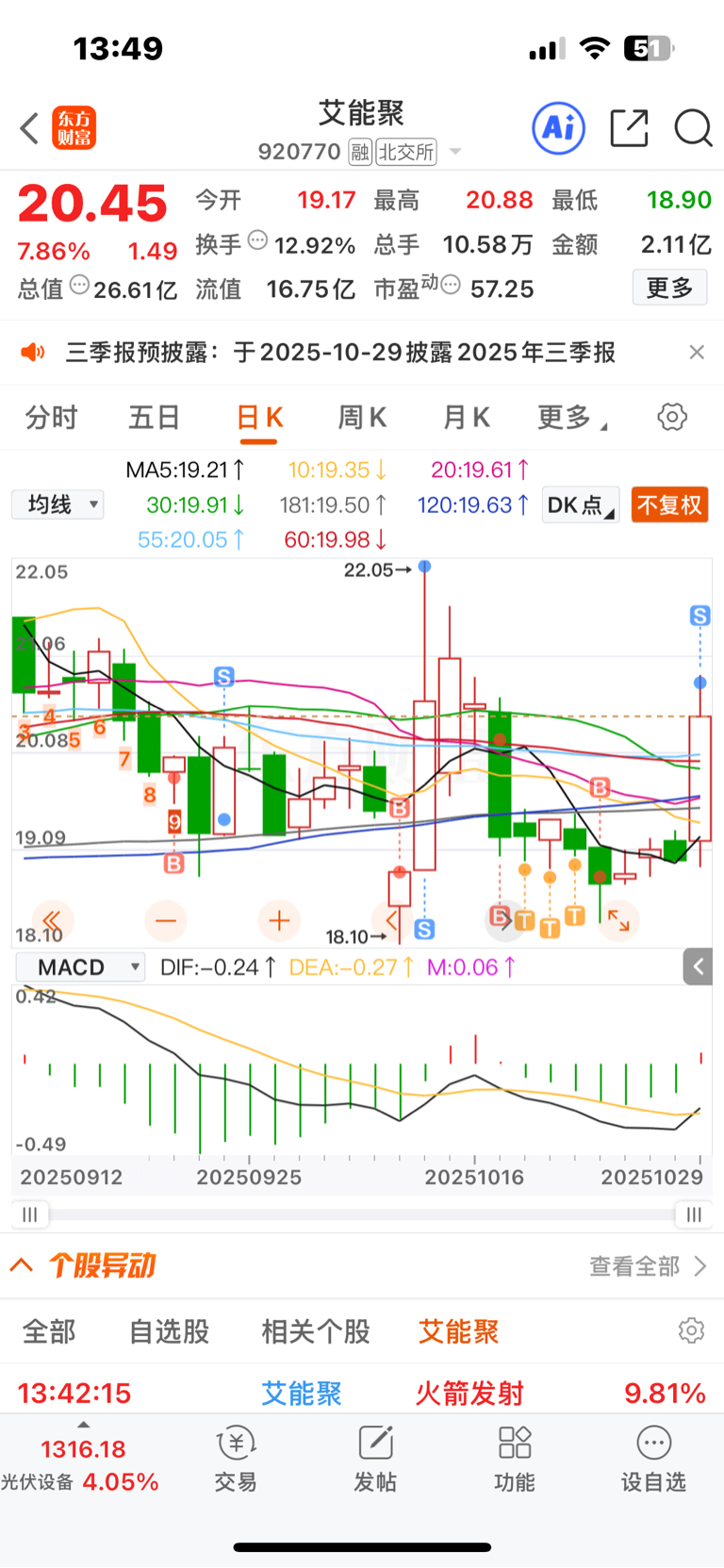The width and height of the screenshot is (724, 1568).
Task: Open the DK点 dropdown
Action: 581,505
